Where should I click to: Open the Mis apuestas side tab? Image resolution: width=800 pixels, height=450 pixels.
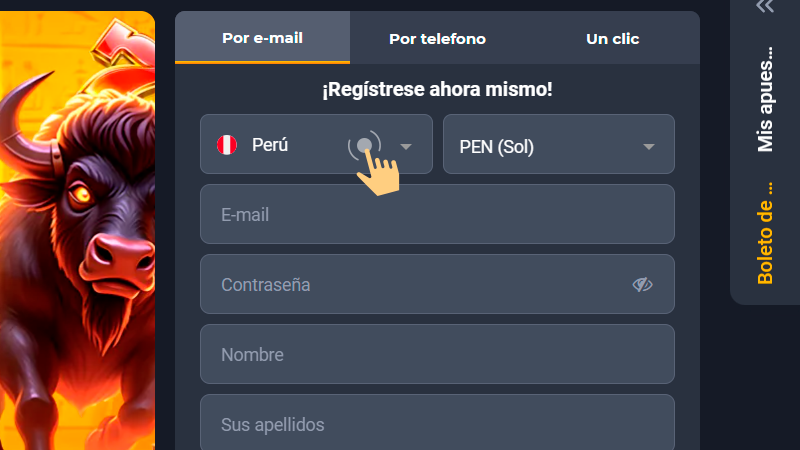[x=766, y=98]
